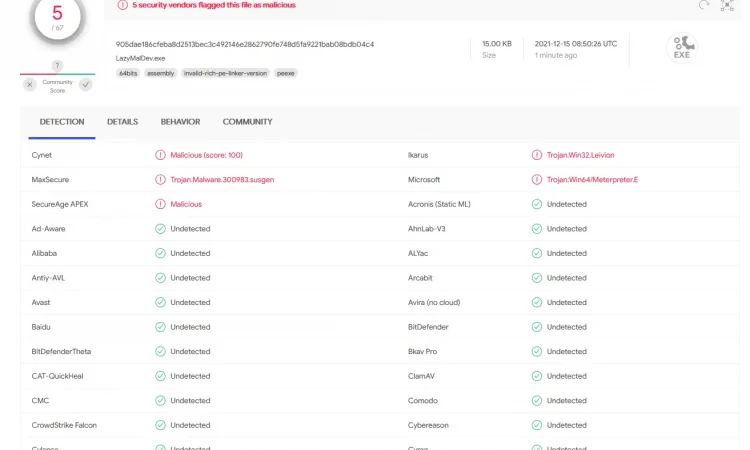Click Trojan.Malware.300983.susgen detection name

point(222,180)
